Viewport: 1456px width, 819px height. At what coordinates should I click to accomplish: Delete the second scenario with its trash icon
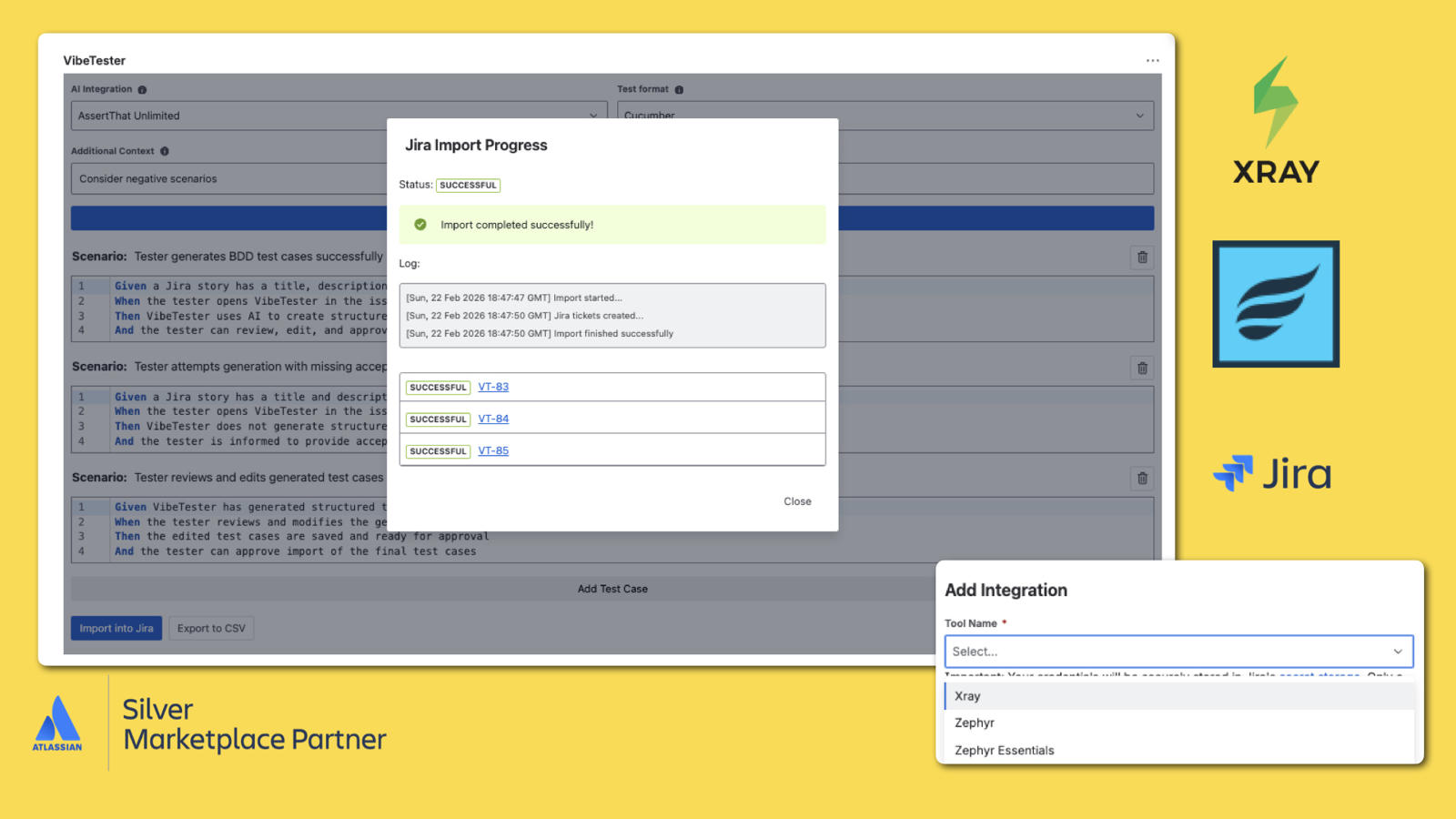(1142, 368)
